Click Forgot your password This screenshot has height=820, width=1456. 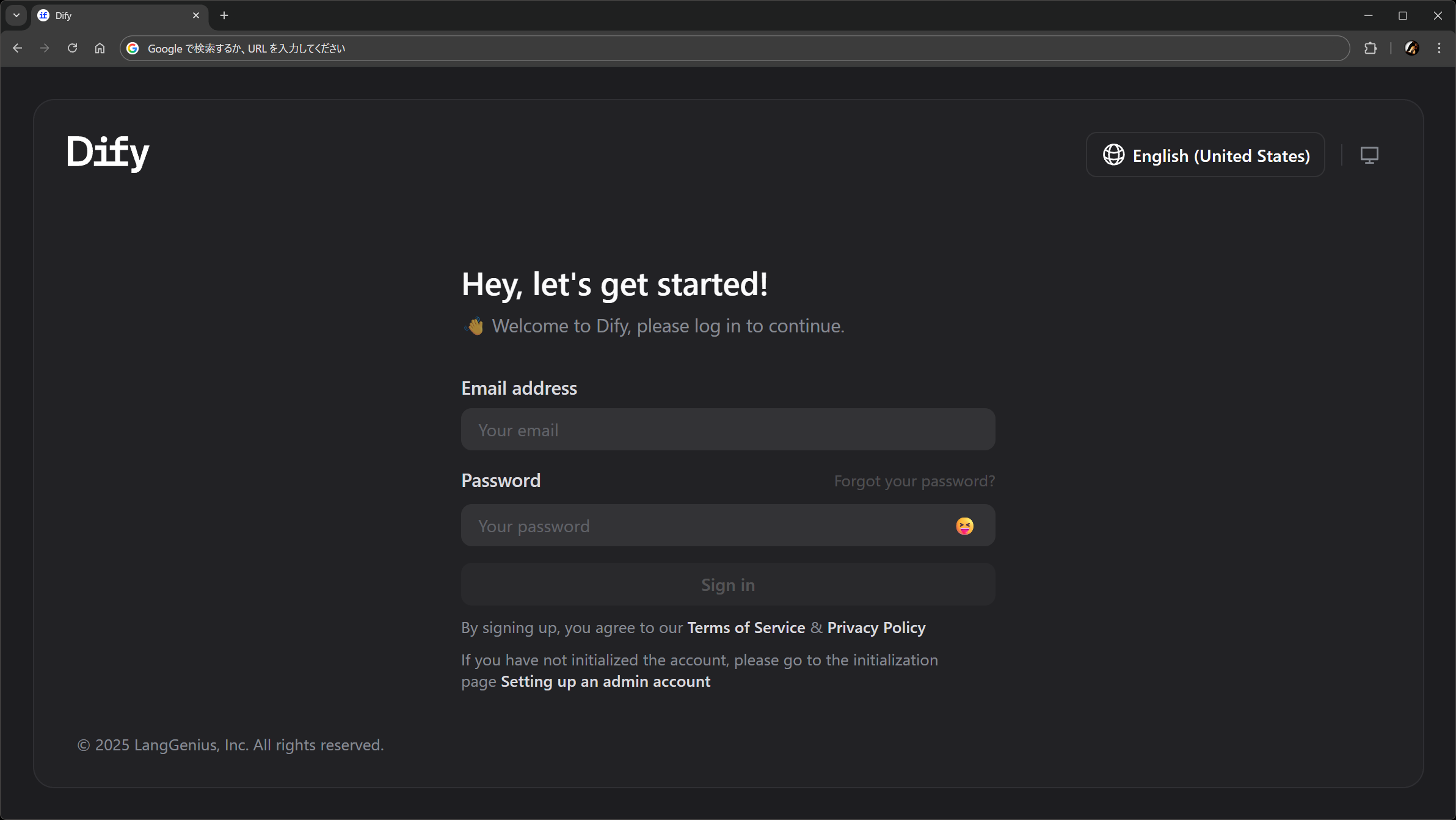tap(914, 481)
